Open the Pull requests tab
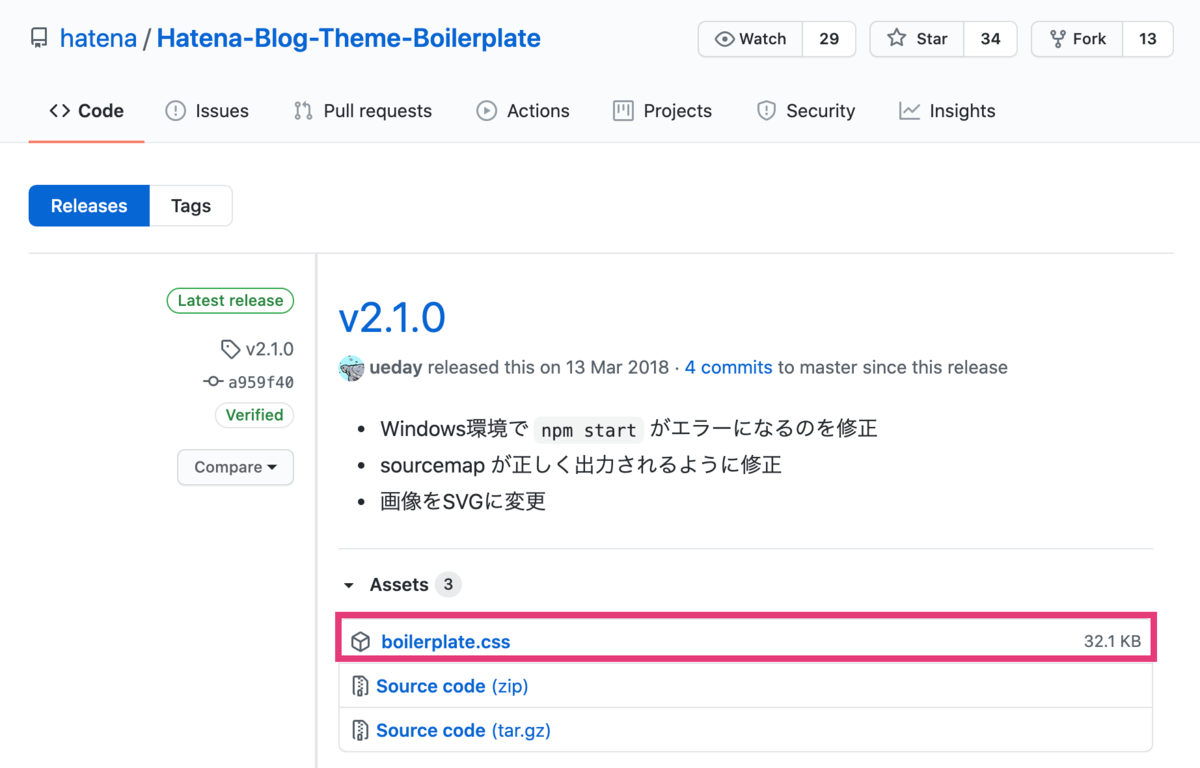 click(x=363, y=111)
